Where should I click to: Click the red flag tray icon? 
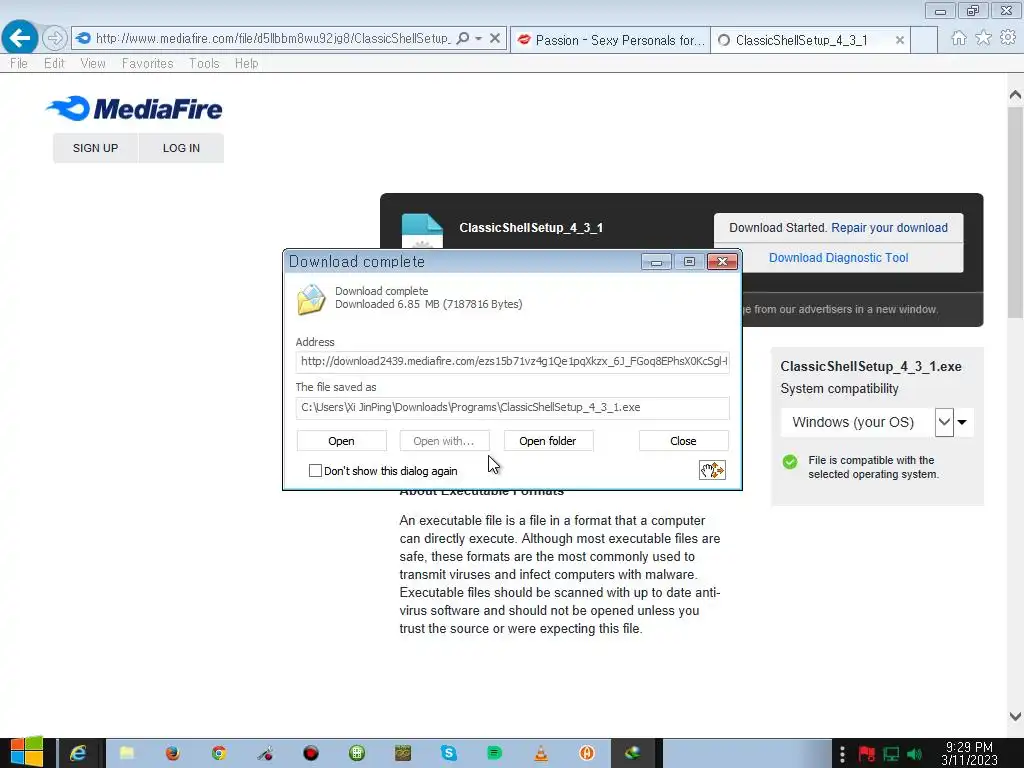867,755
